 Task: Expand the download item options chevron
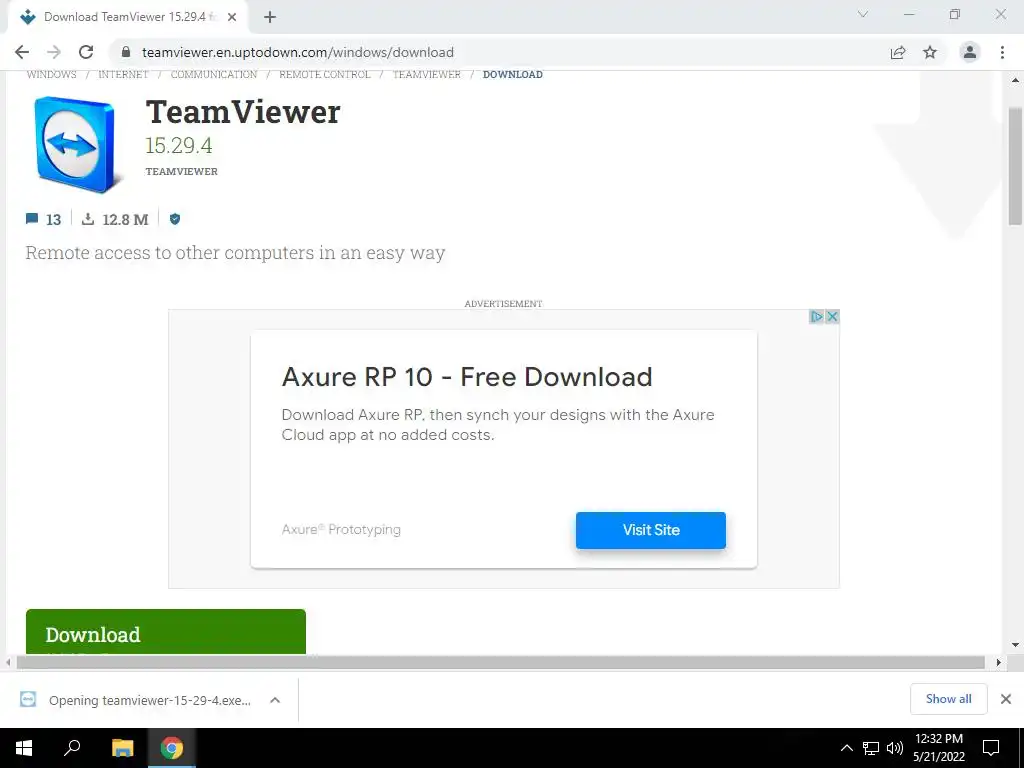(x=275, y=700)
